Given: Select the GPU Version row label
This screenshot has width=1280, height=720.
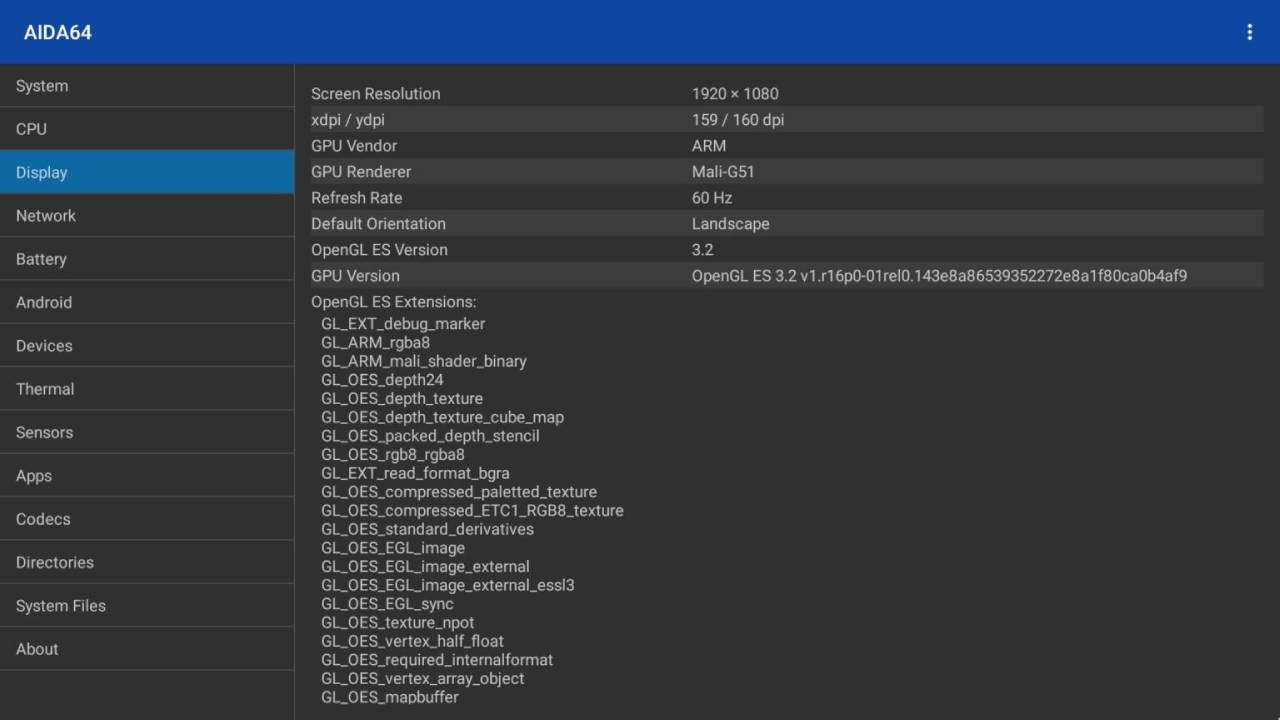Looking at the screenshot, I should 355,276.
